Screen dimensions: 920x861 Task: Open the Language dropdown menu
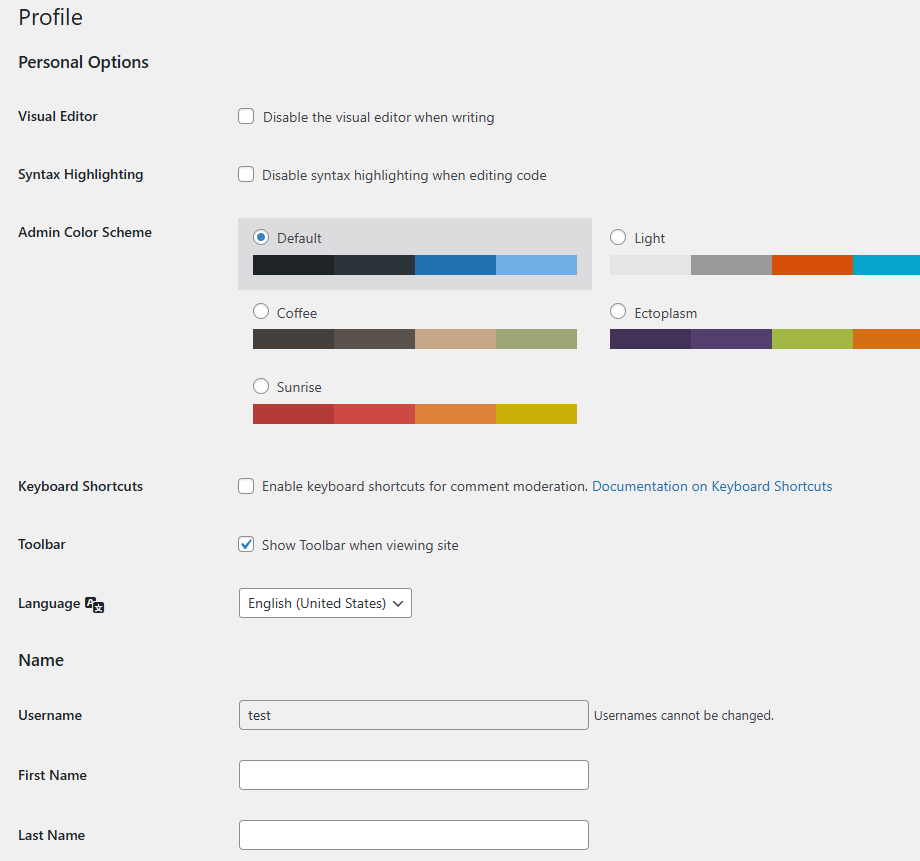tap(325, 603)
